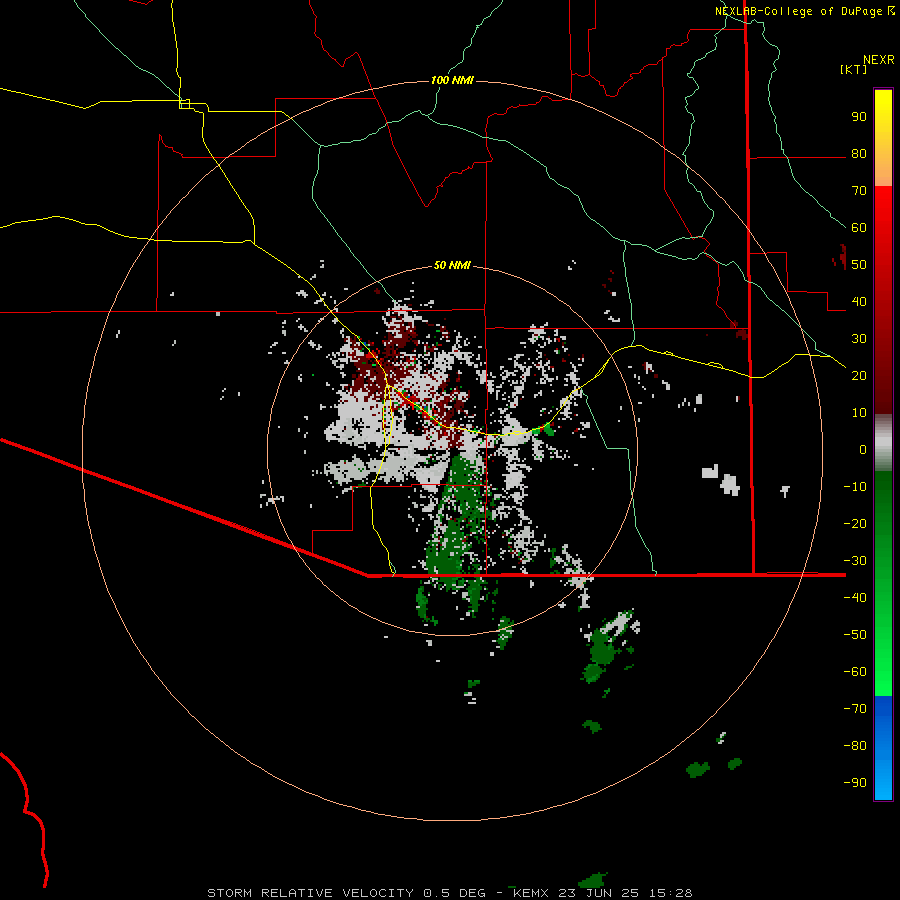Viewport: 900px width, 900px height.
Task: Click the 0 value on the velocity scale
Action: click(863, 449)
